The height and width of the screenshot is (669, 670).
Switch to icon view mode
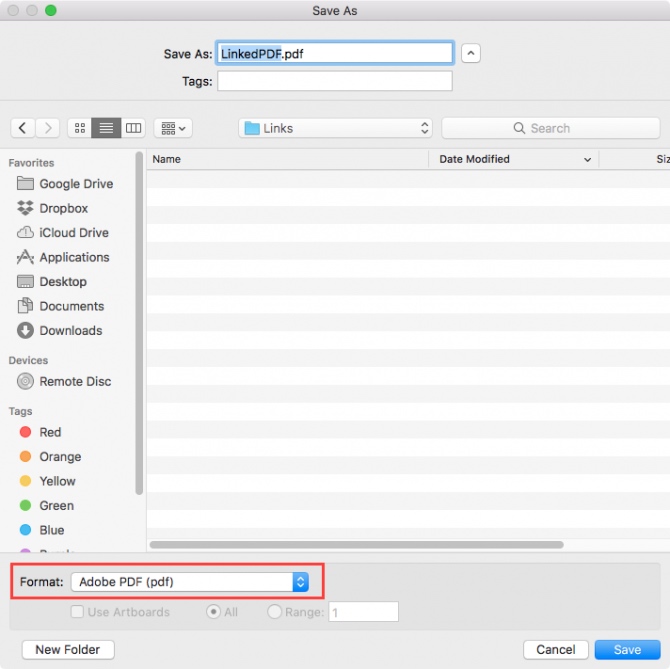[80, 128]
